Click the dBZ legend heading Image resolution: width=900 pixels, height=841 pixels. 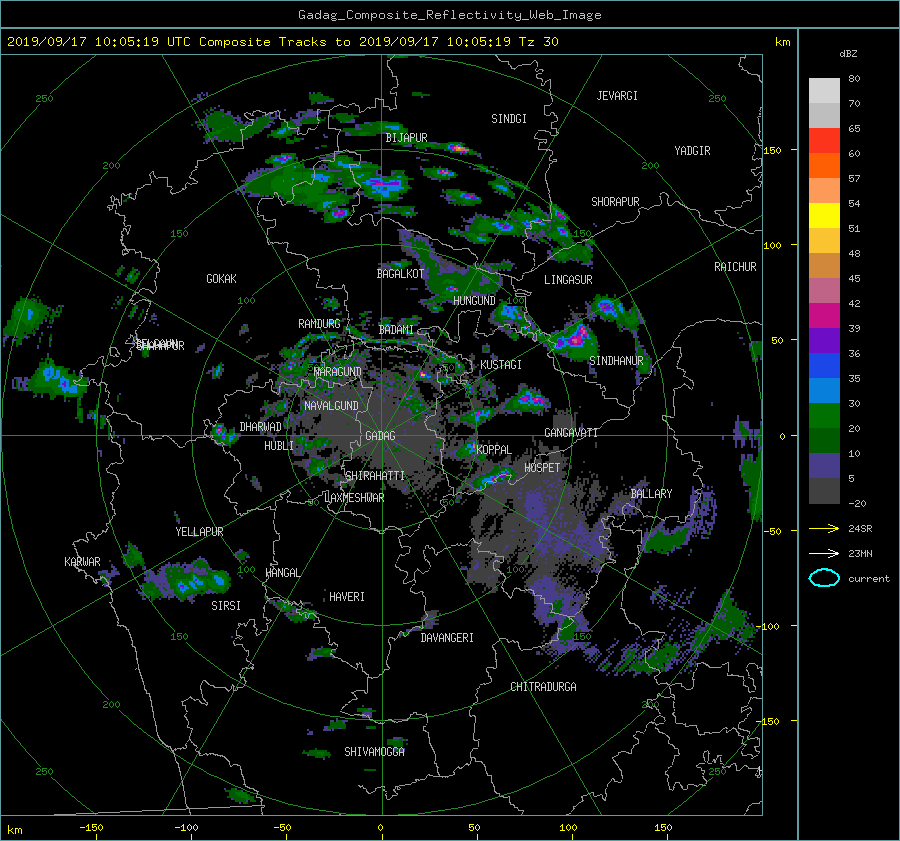(848, 53)
